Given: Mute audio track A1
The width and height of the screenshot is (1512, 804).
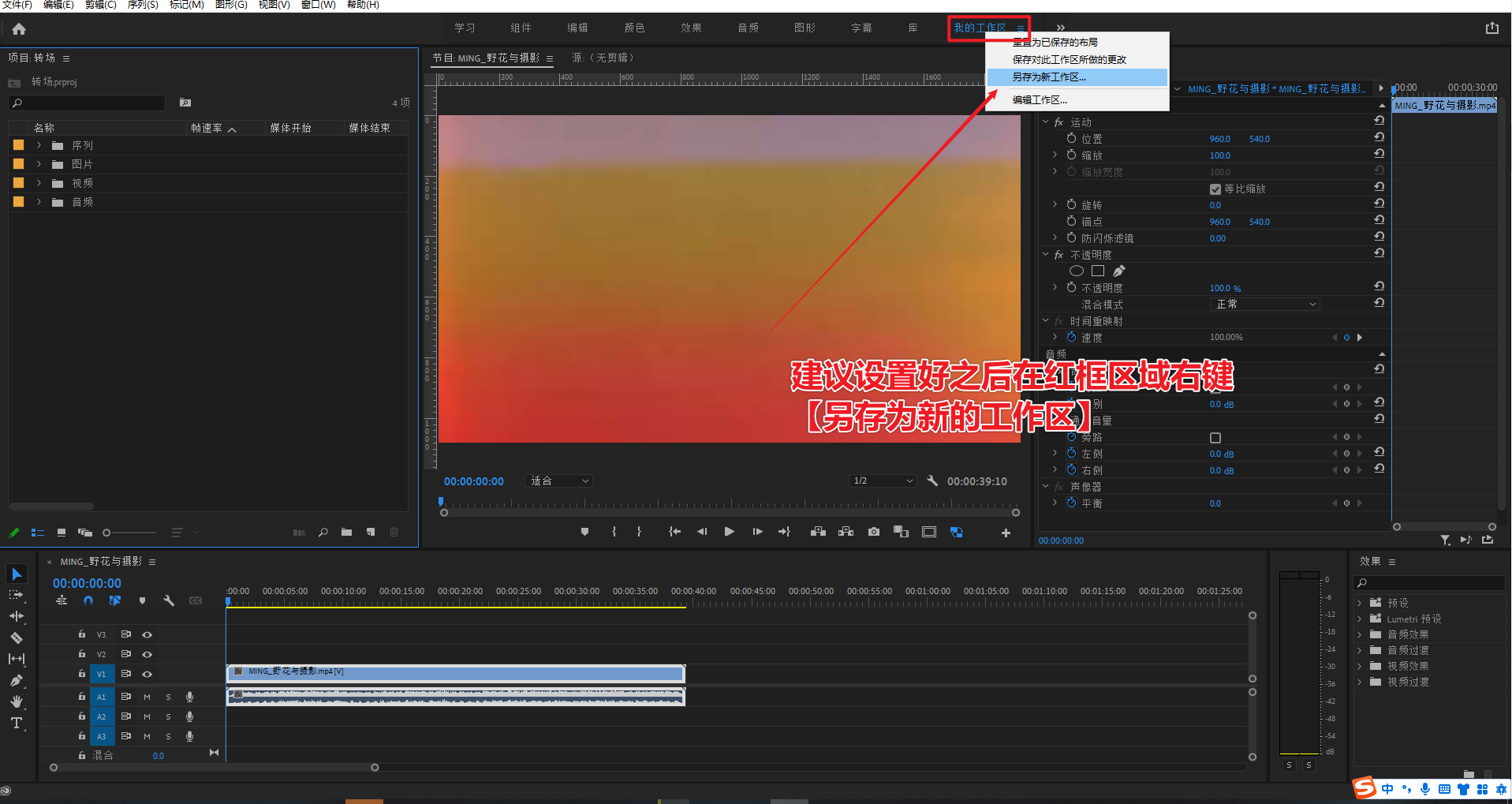Looking at the screenshot, I should click(147, 697).
